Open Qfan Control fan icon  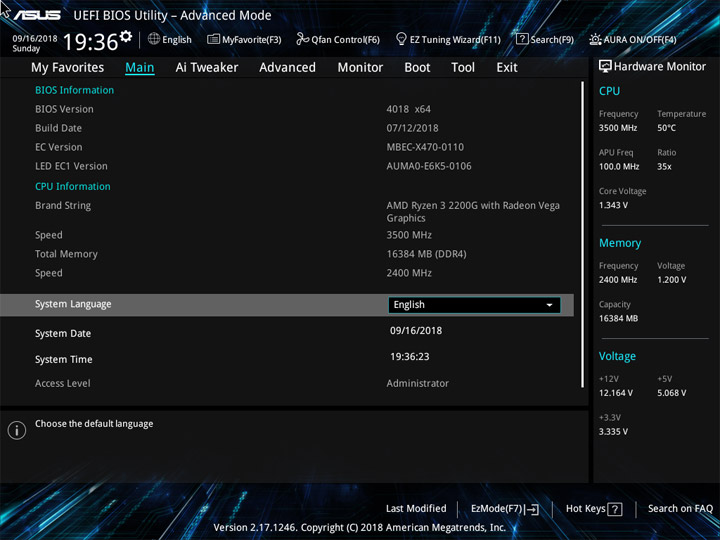[302, 39]
